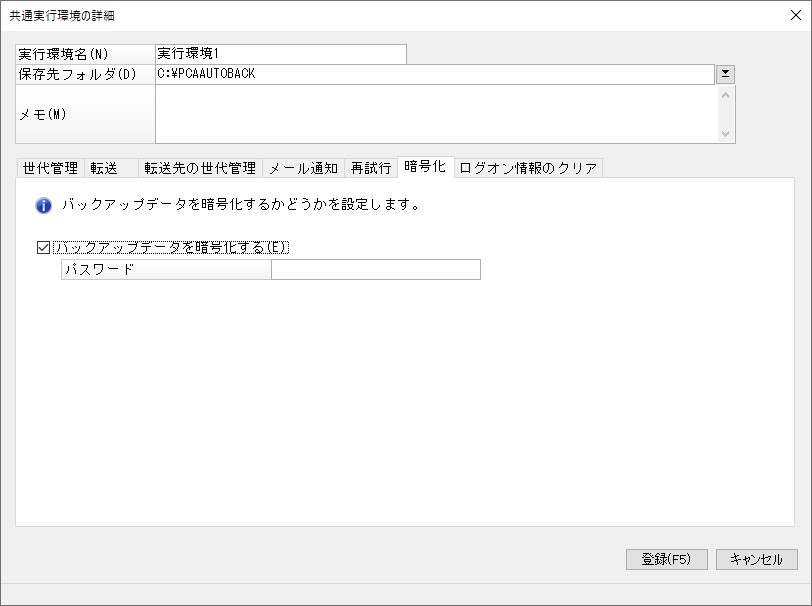This screenshot has height=606, width=812.
Task: Switch to the 世代管理 tab
Action: [x=50, y=168]
